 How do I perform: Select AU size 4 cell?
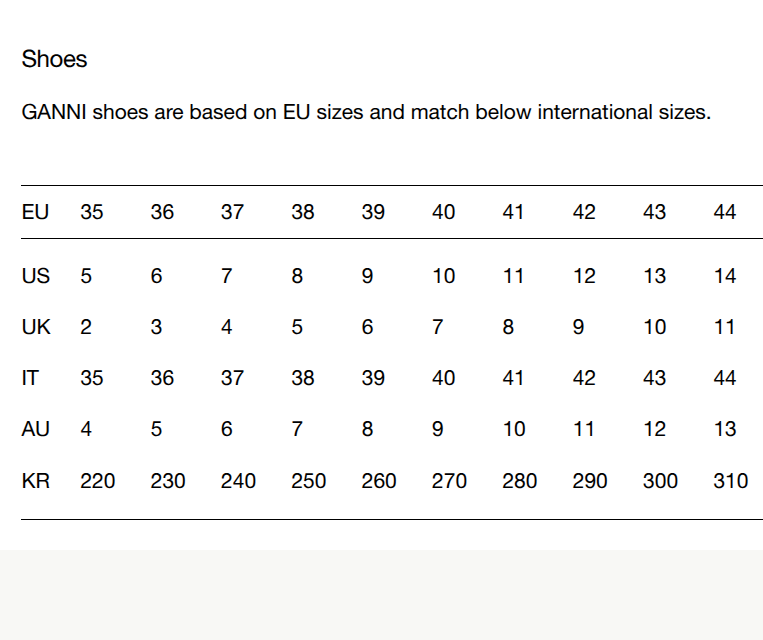click(x=86, y=429)
